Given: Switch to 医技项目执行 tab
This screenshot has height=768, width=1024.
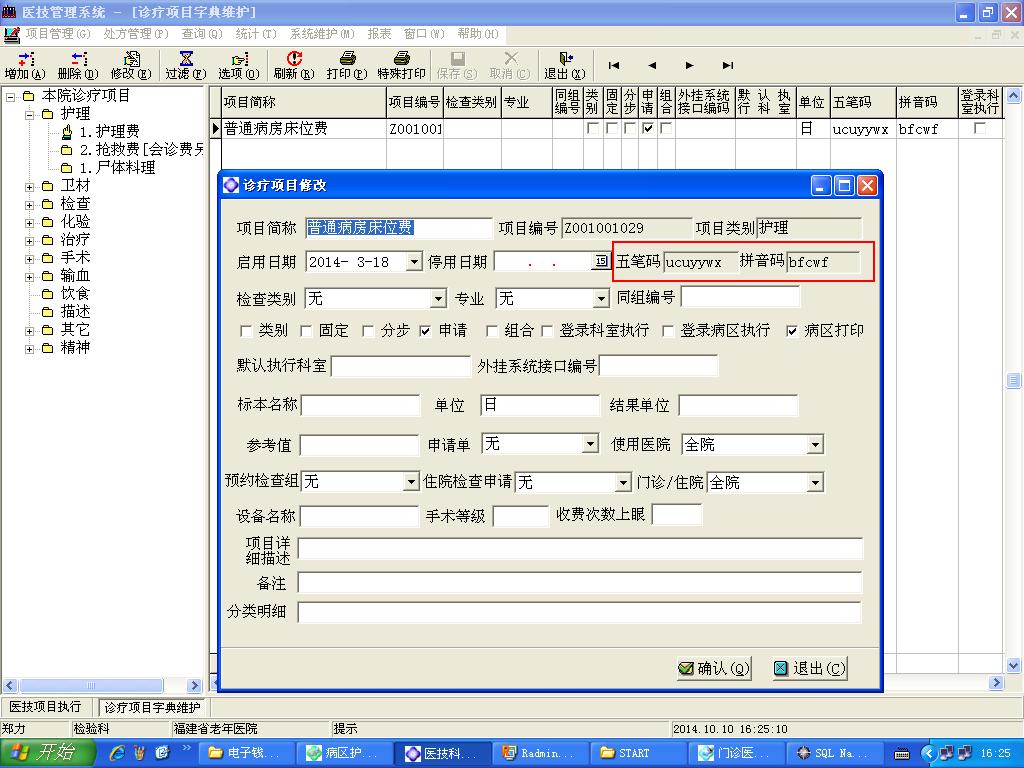Looking at the screenshot, I should point(45,707).
